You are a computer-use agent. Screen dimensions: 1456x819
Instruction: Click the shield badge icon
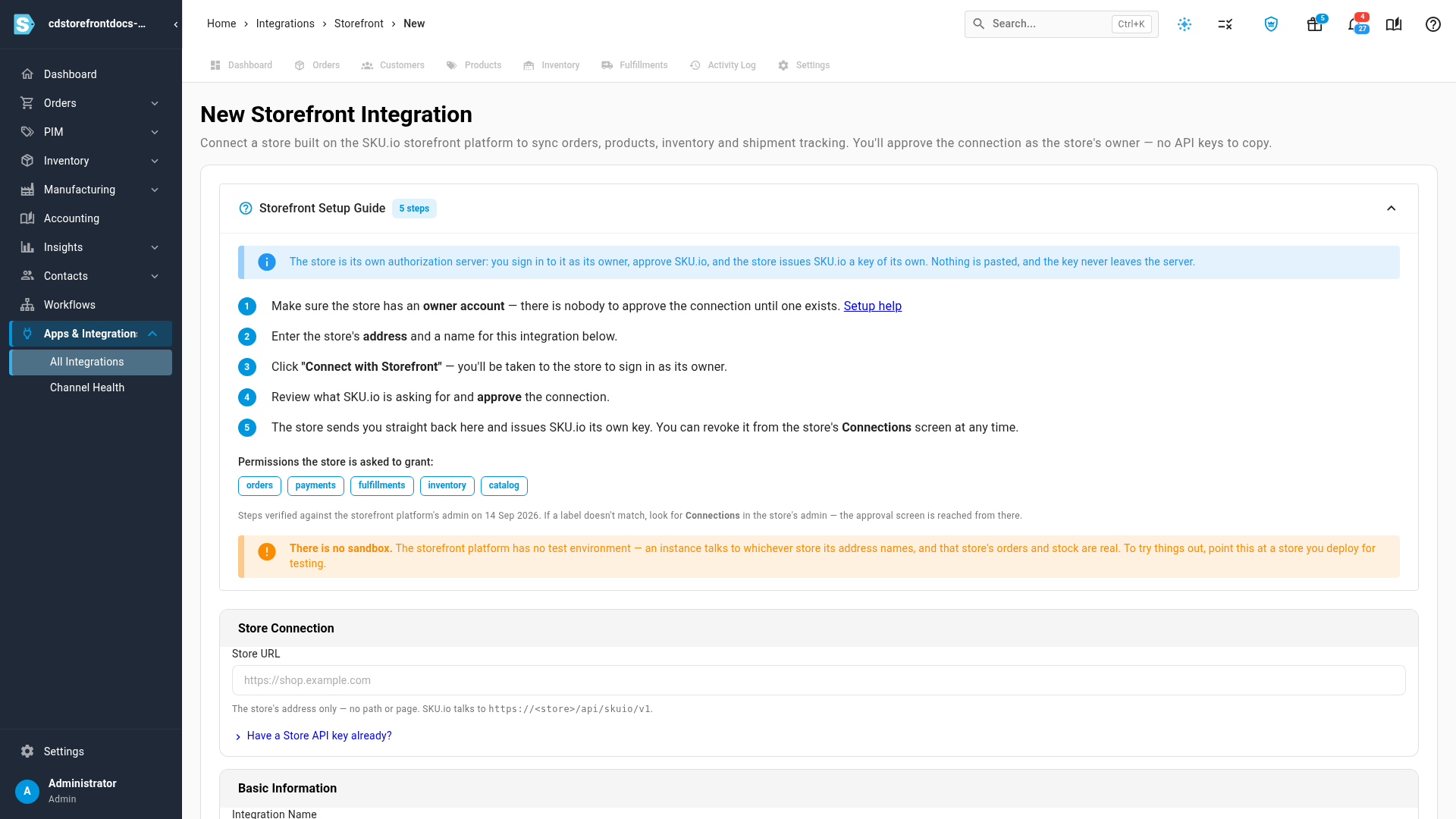point(1272,24)
